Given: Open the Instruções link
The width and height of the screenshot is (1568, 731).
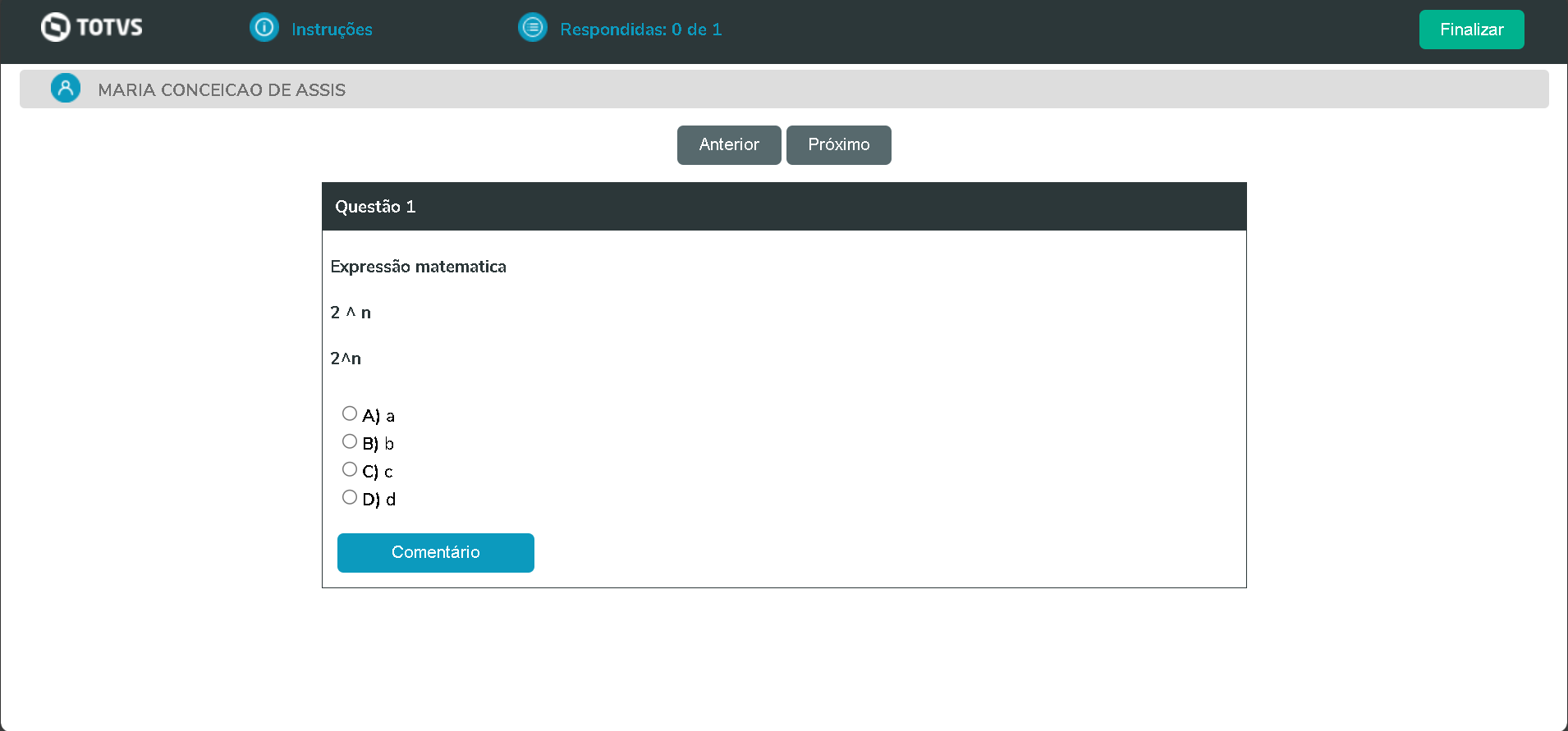Looking at the screenshot, I should tap(332, 30).
